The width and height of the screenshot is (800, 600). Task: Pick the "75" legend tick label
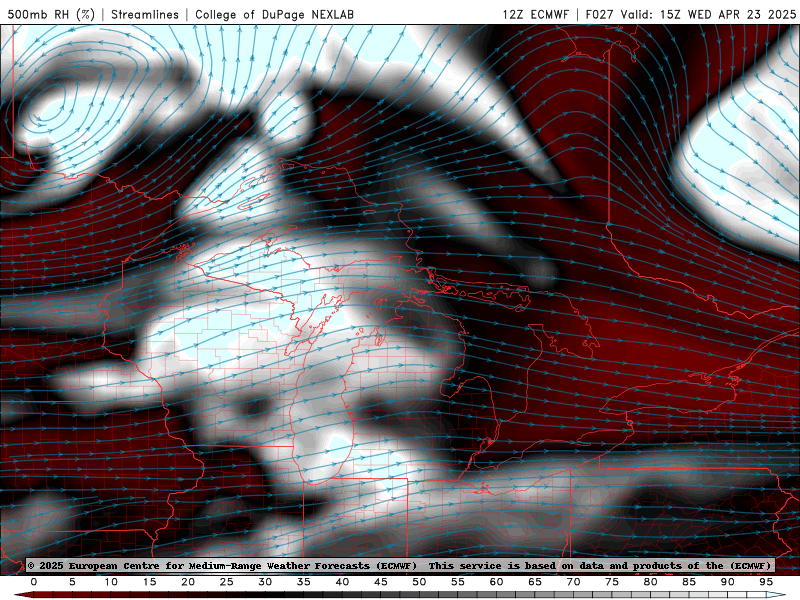click(612, 582)
